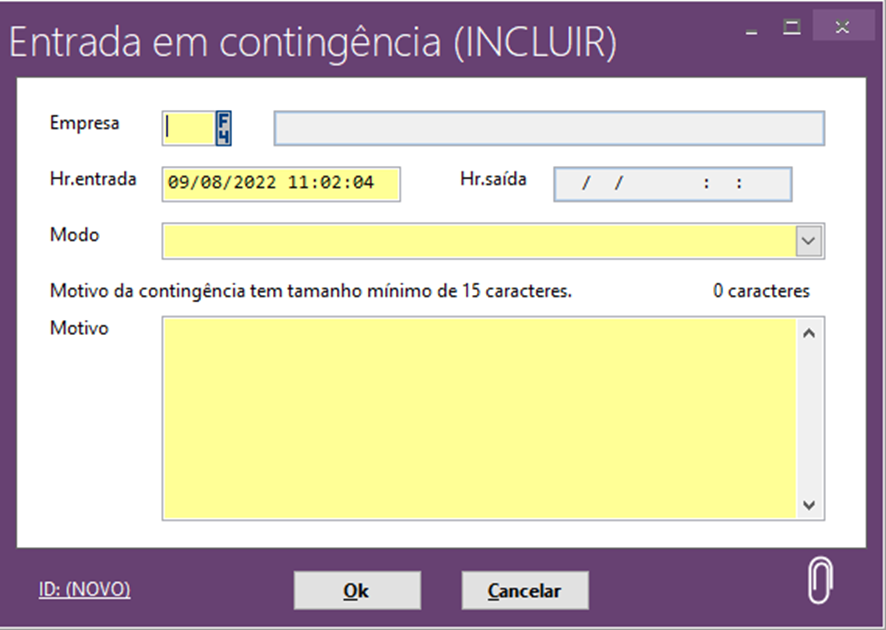Click the Motivo vertical scrollbar track

tap(809, 417)
